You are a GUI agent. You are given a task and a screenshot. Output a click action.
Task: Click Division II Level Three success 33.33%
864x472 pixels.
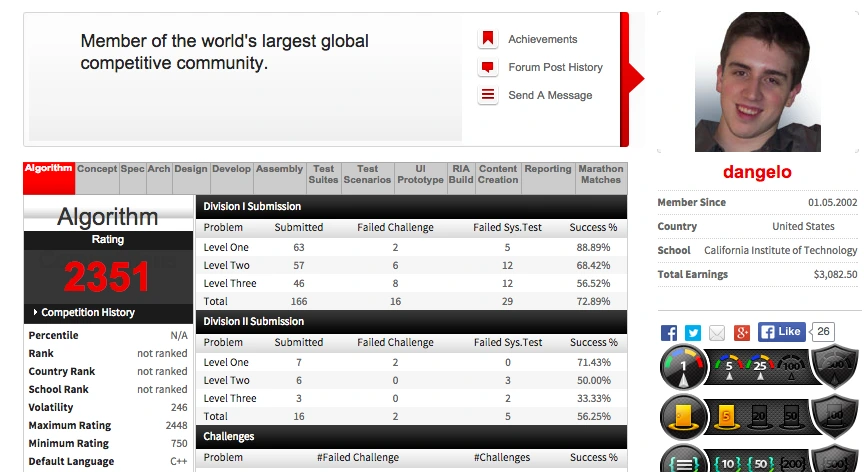coord(593,399)
